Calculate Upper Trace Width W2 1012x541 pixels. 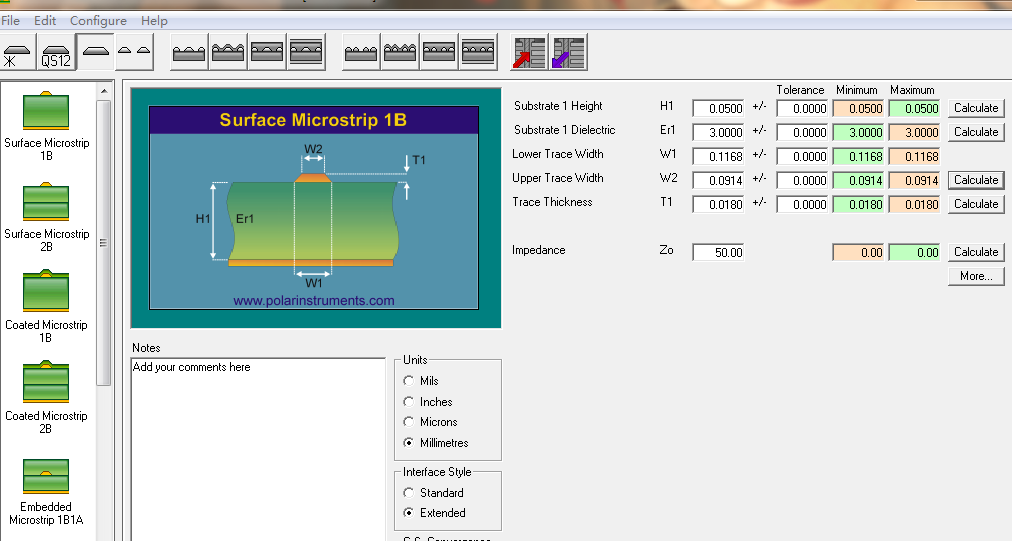(976, 179)
